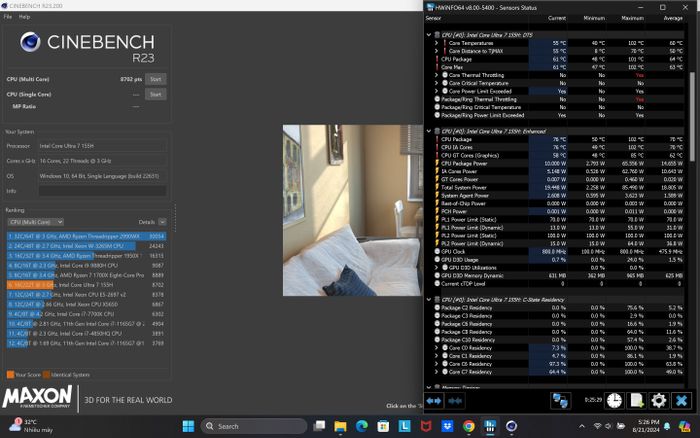Select the Total System Power sensor row
The width and height of the screenshot is (700, 438).
(x=558, y=188)
